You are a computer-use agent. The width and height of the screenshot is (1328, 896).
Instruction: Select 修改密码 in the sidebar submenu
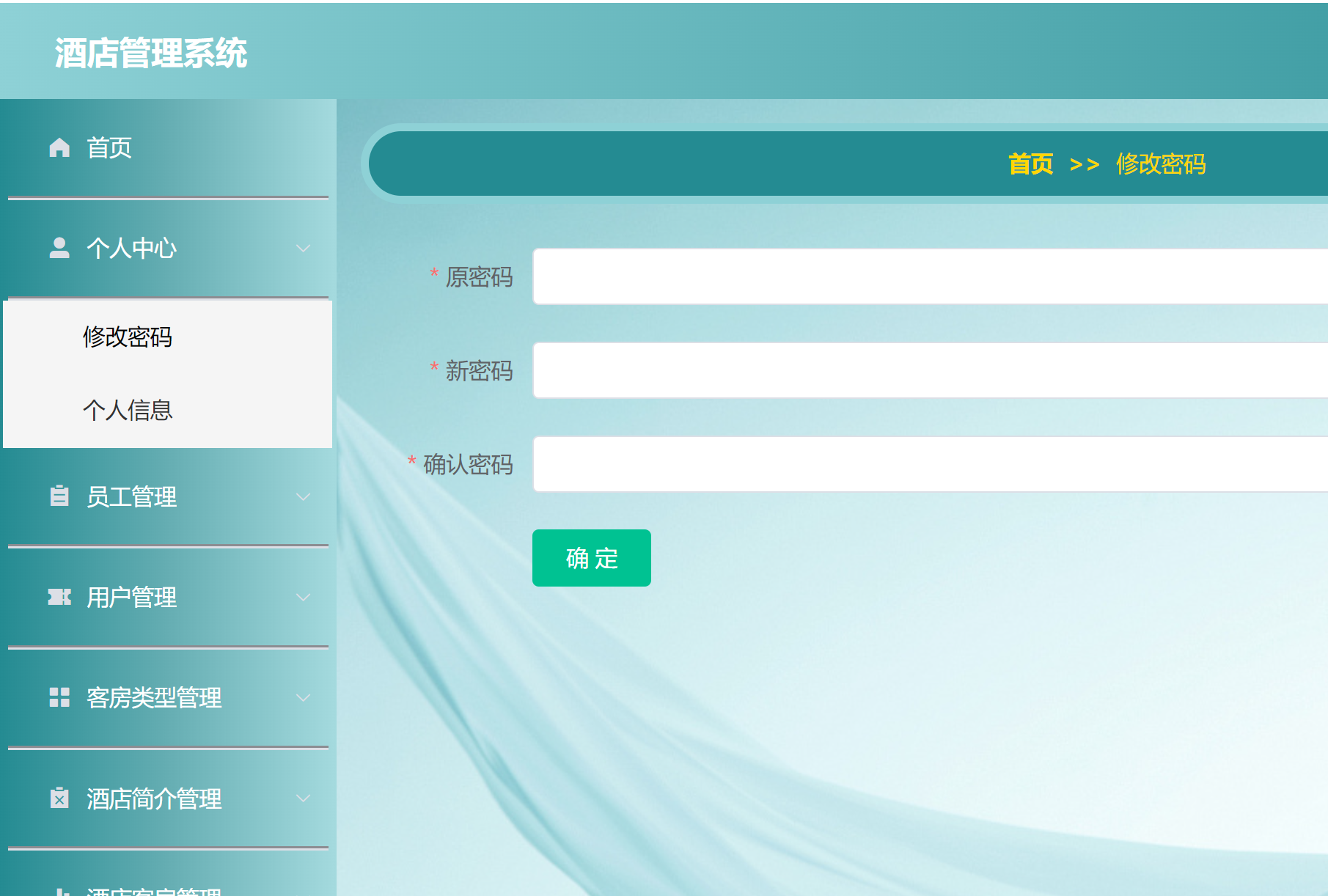(128, 337)
